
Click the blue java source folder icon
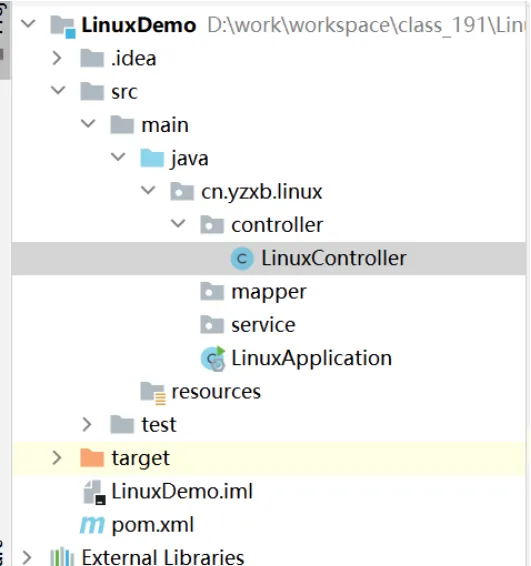pos(152,158)
